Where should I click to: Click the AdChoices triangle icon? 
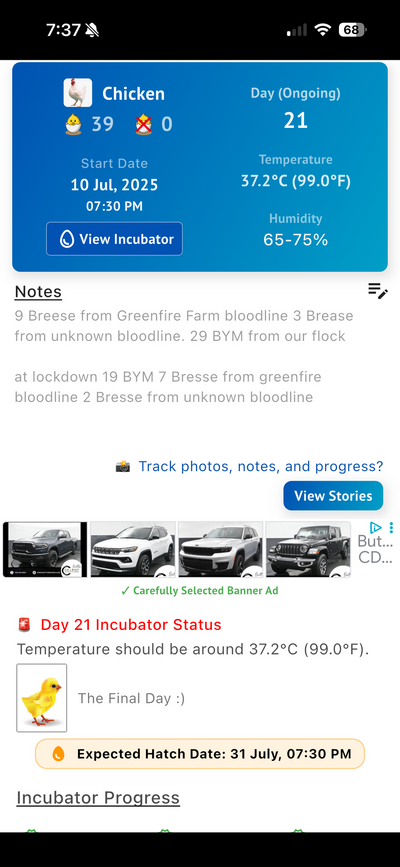pos(376,527)
